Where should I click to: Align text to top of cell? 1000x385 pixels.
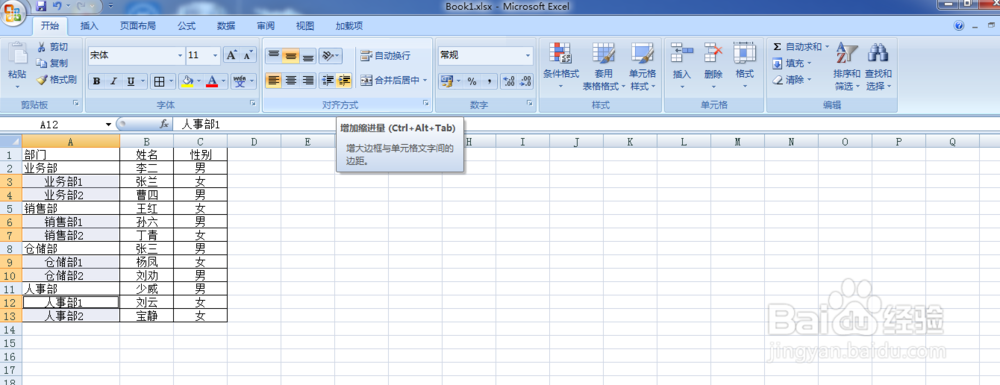tap(274, 55)
